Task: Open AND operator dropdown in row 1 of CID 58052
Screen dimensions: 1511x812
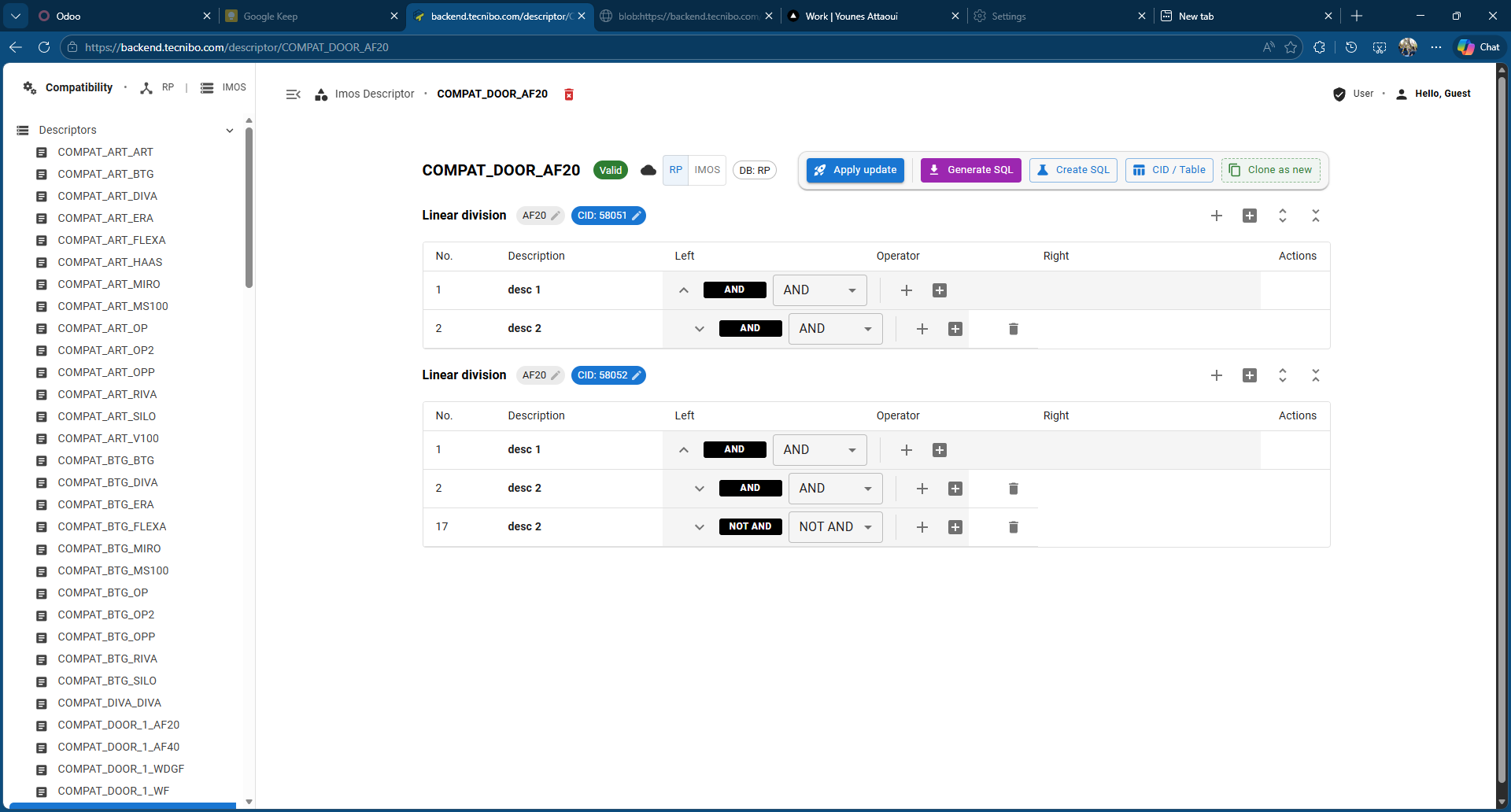Action: [x=820, y=450]
